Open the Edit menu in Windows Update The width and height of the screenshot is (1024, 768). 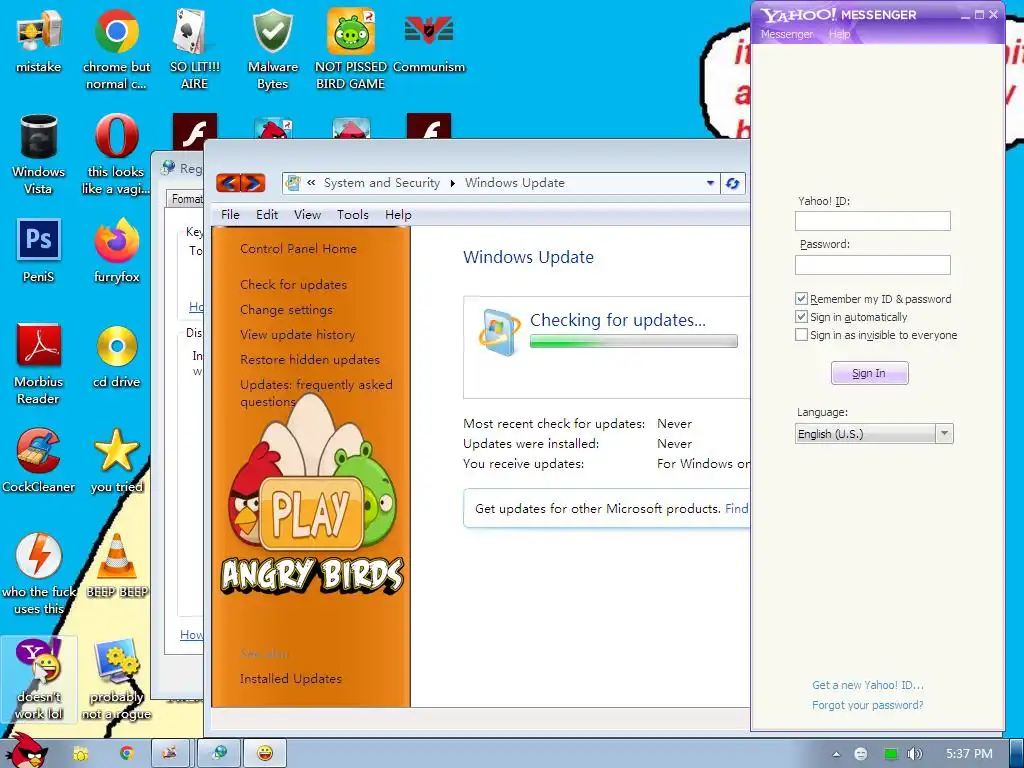click(266, 214)
